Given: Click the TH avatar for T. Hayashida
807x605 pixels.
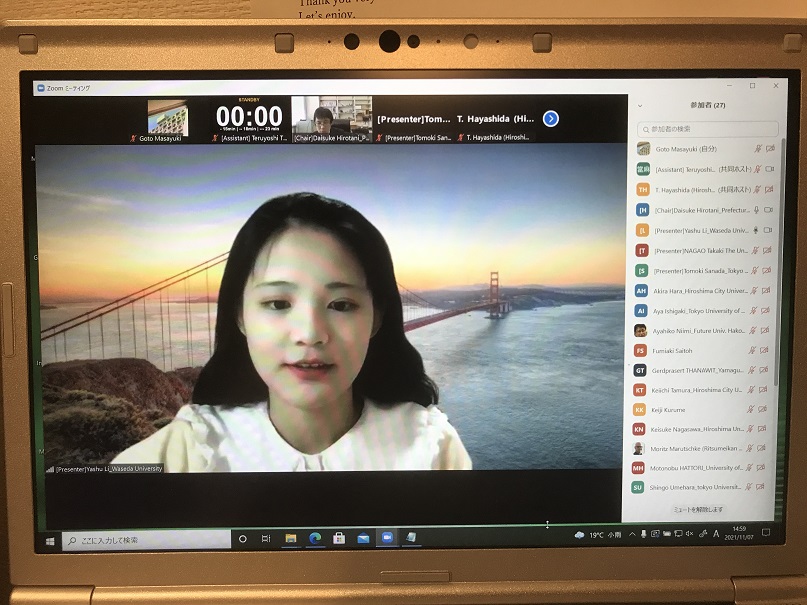Looking at the screenshot, I should (643, 189).
